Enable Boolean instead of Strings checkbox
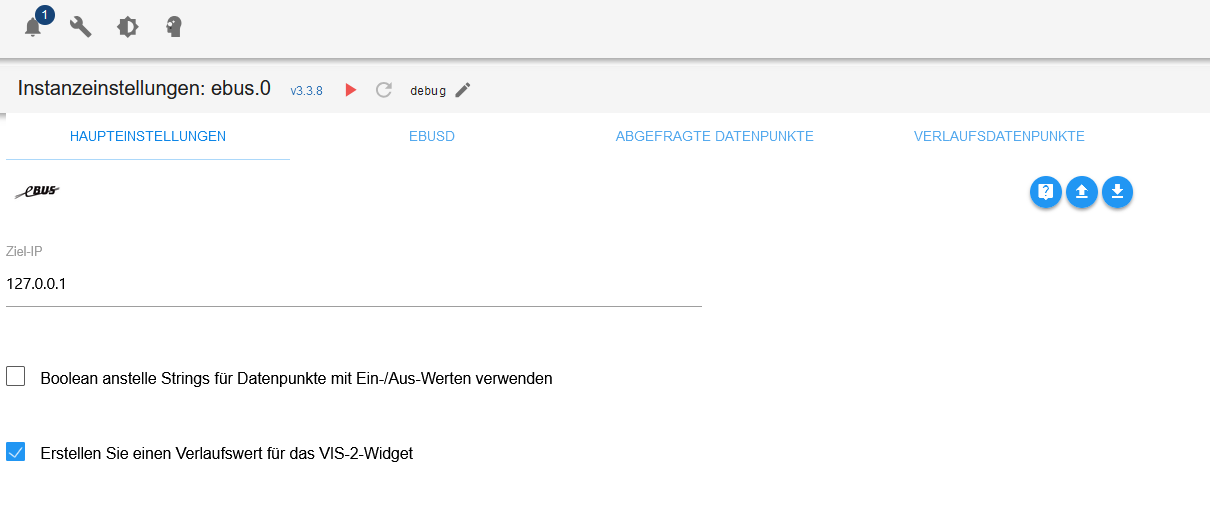 coord(15,377)
